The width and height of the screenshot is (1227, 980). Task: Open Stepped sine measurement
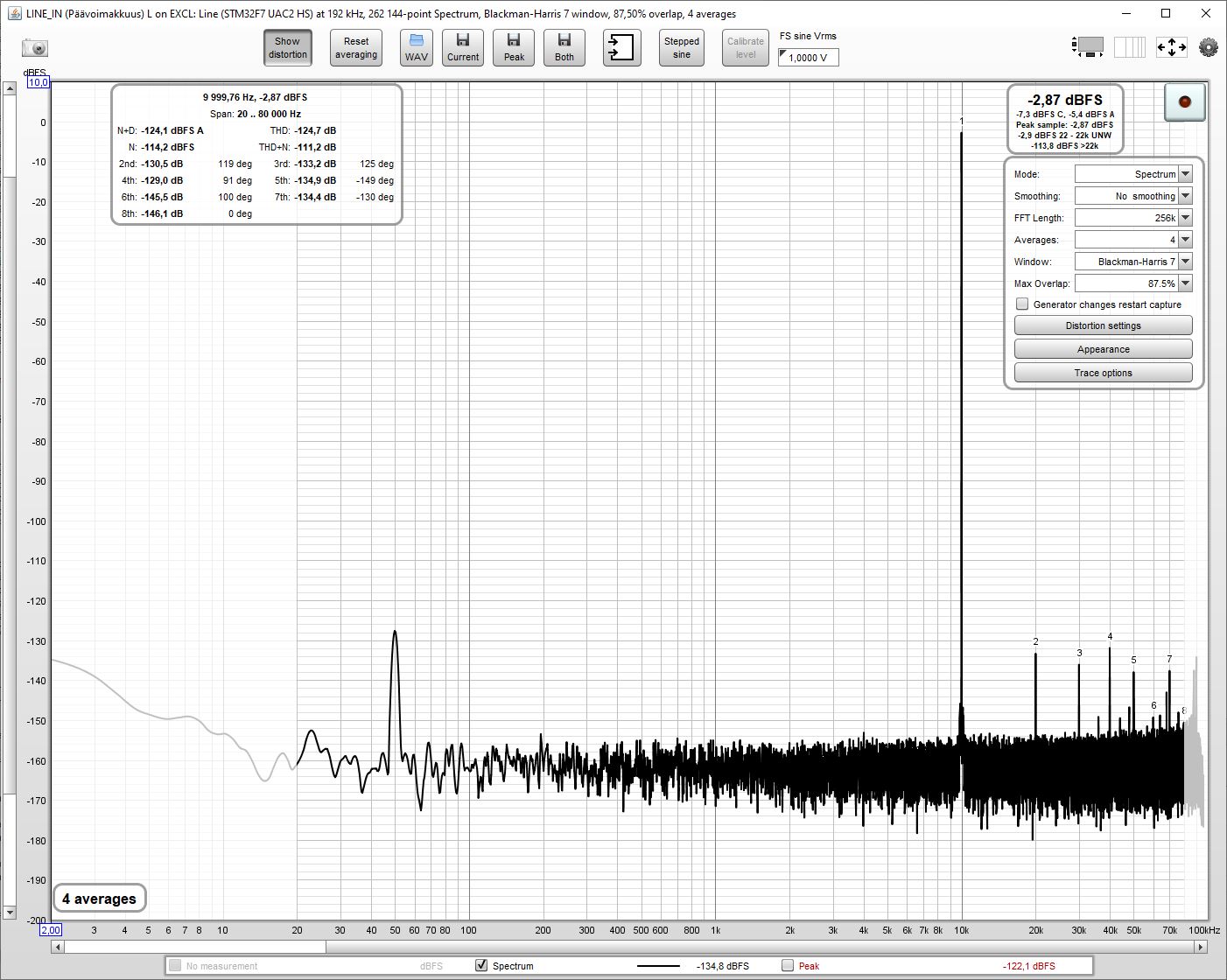pos(682,47)
